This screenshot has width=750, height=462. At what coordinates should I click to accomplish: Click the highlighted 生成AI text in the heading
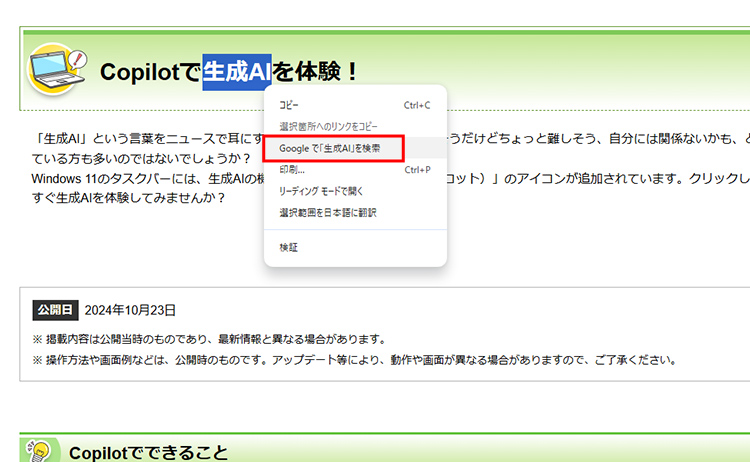pos(237,72)
